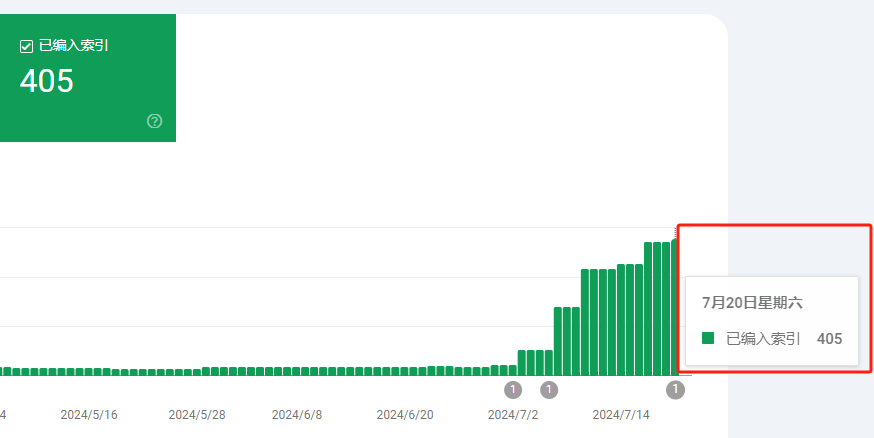The height and width of the screenshot is (438, 874).
Task: Open the rightmost annotation marker badge
Action: (x=676, y=390)
